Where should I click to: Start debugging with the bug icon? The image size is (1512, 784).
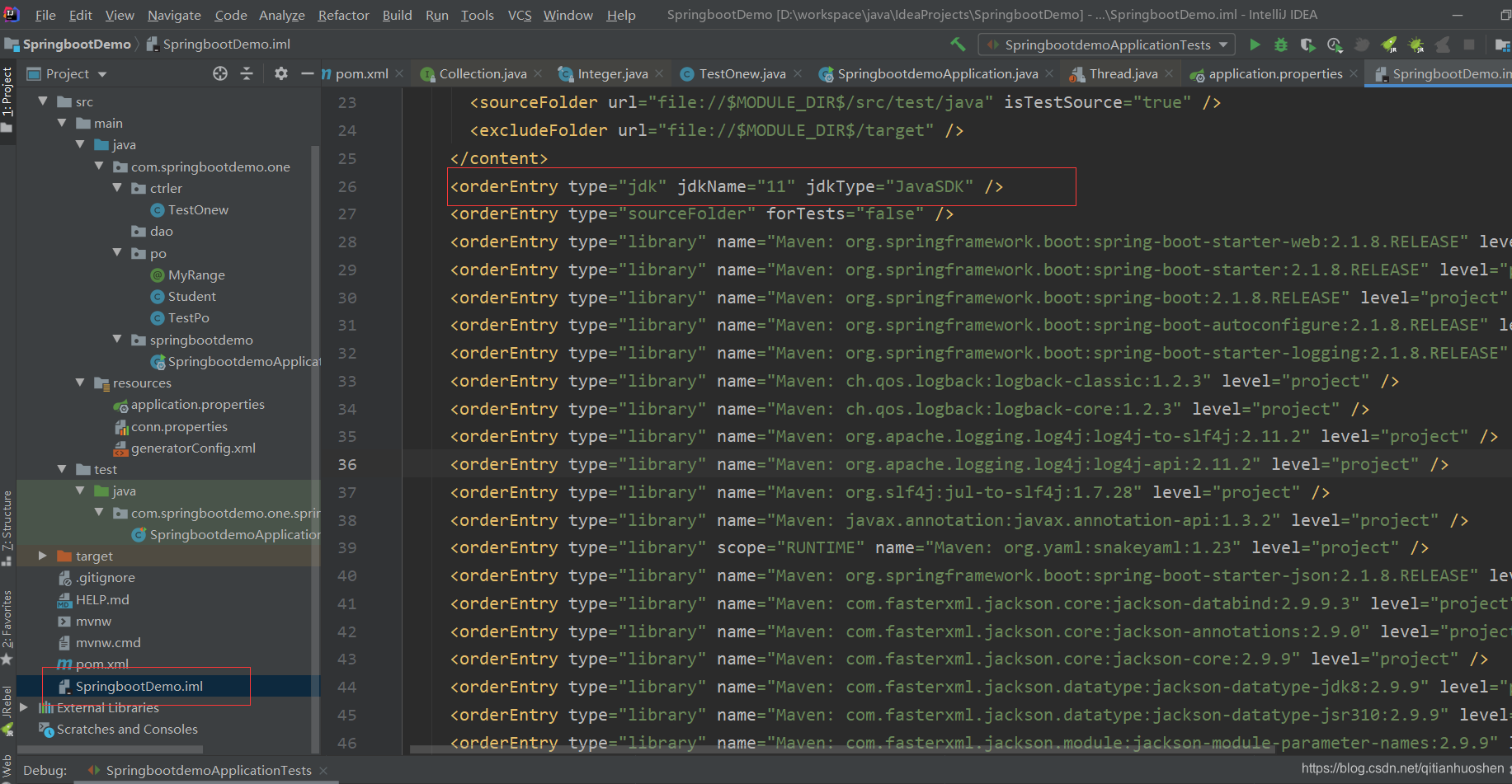(1281, 45)
